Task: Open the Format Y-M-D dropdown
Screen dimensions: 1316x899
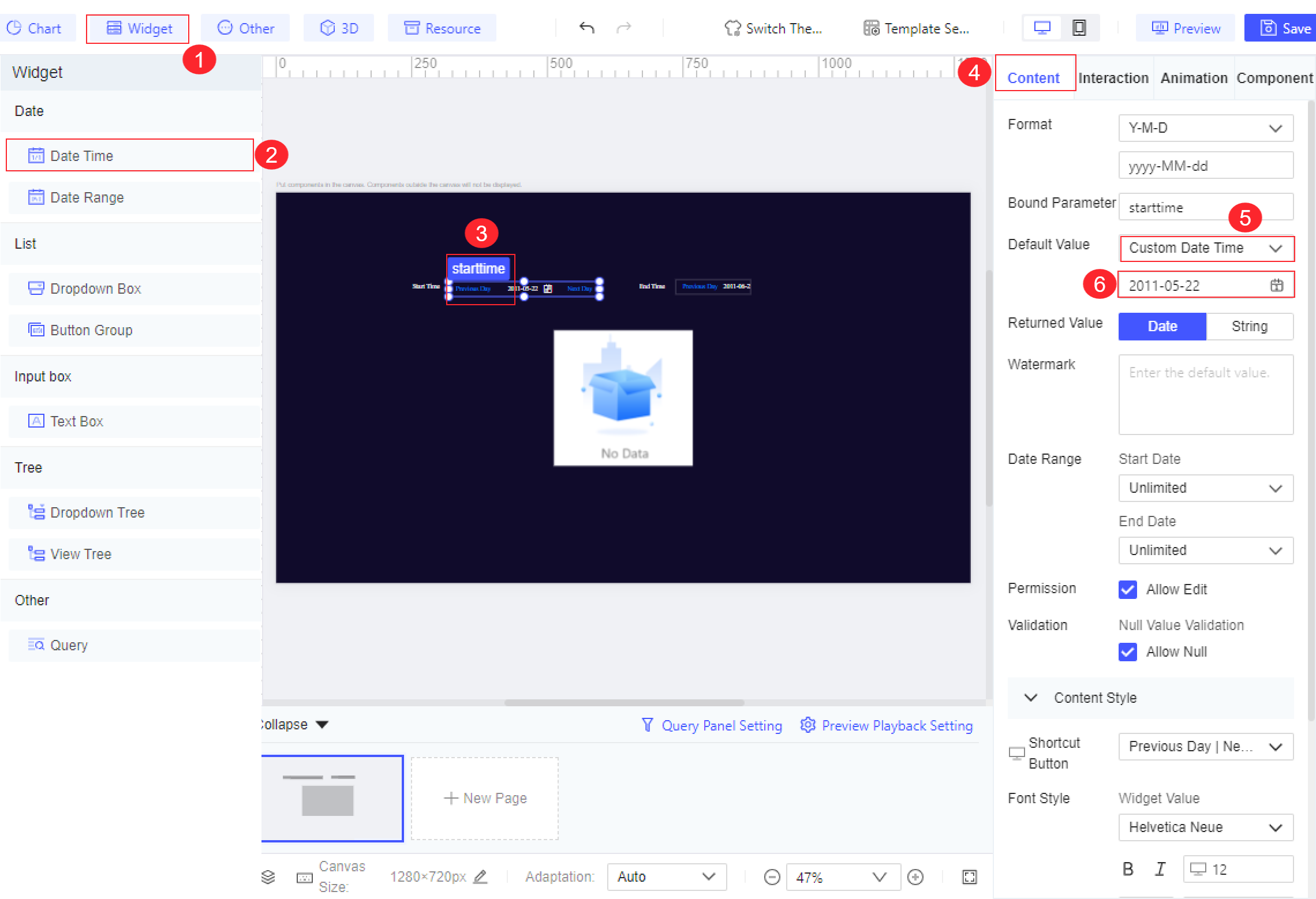Action: click(x=1206, y=128)
